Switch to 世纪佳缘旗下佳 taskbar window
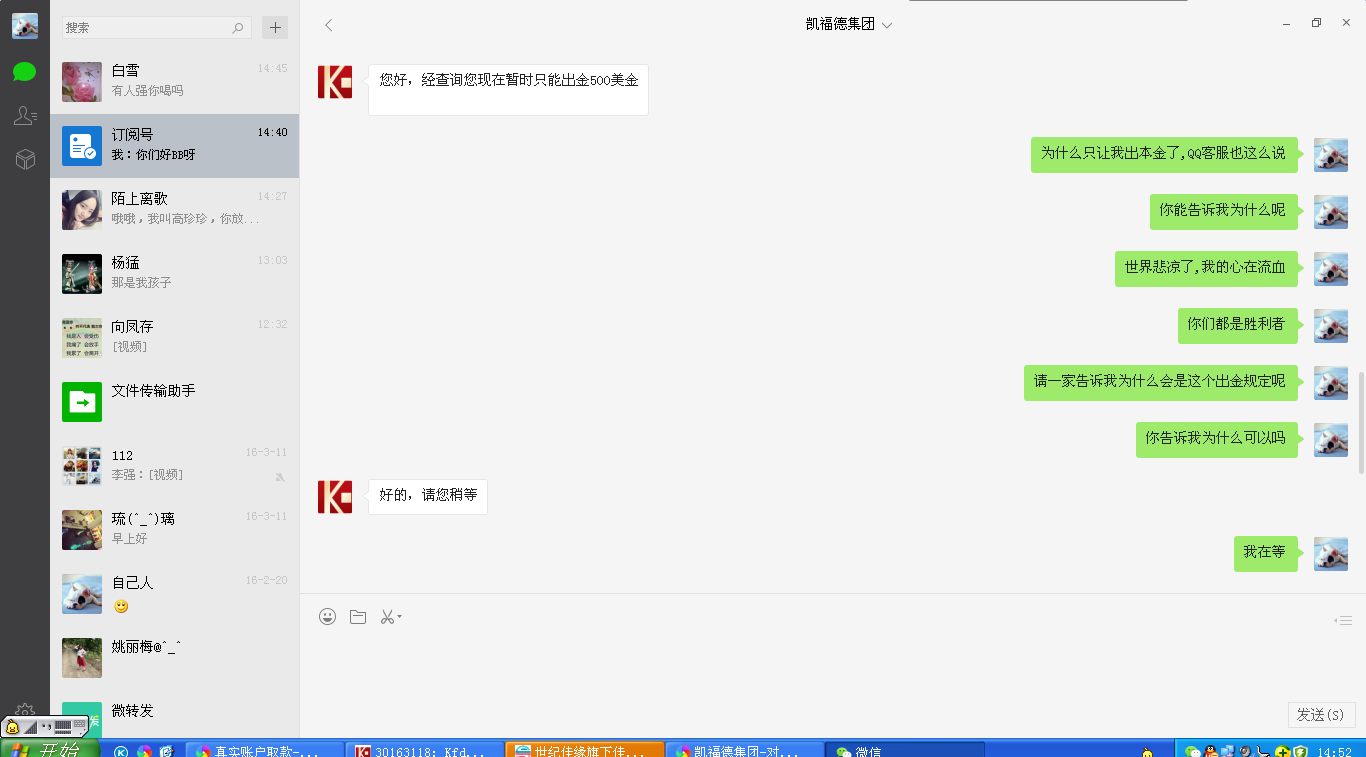Viewport: 1366px width, 757px height. (584, 750)
